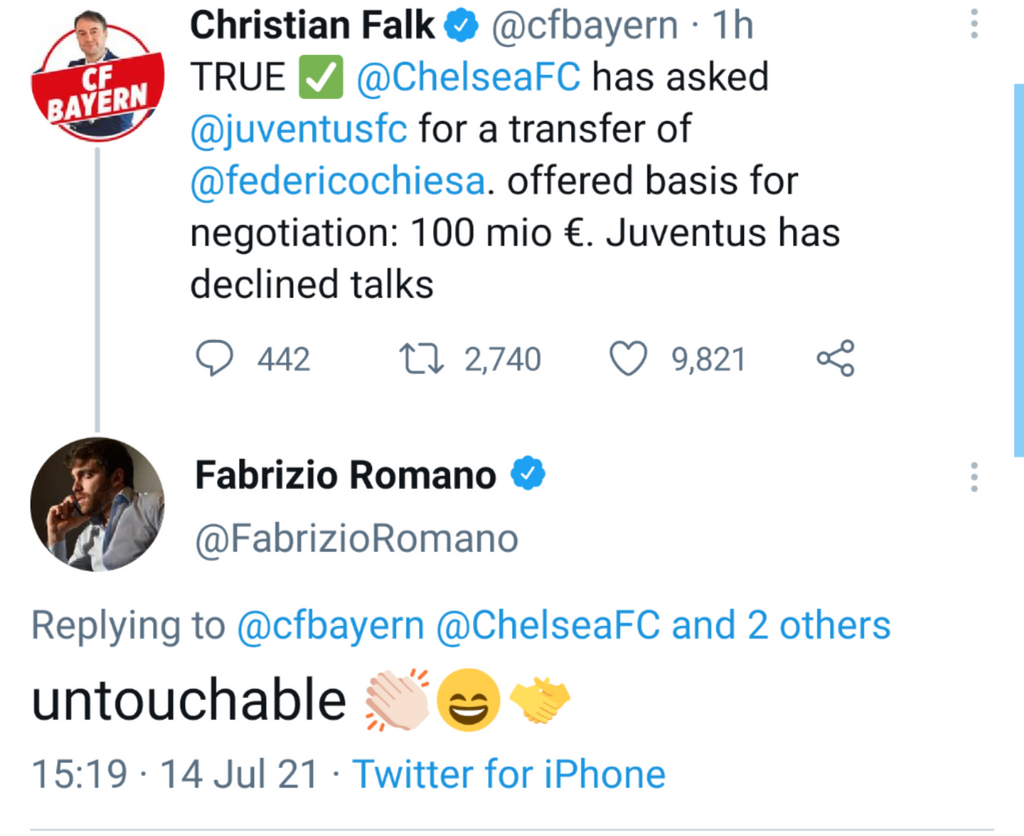Click the Christian Falk display name

pyautogui.click(x=312, y=26)
